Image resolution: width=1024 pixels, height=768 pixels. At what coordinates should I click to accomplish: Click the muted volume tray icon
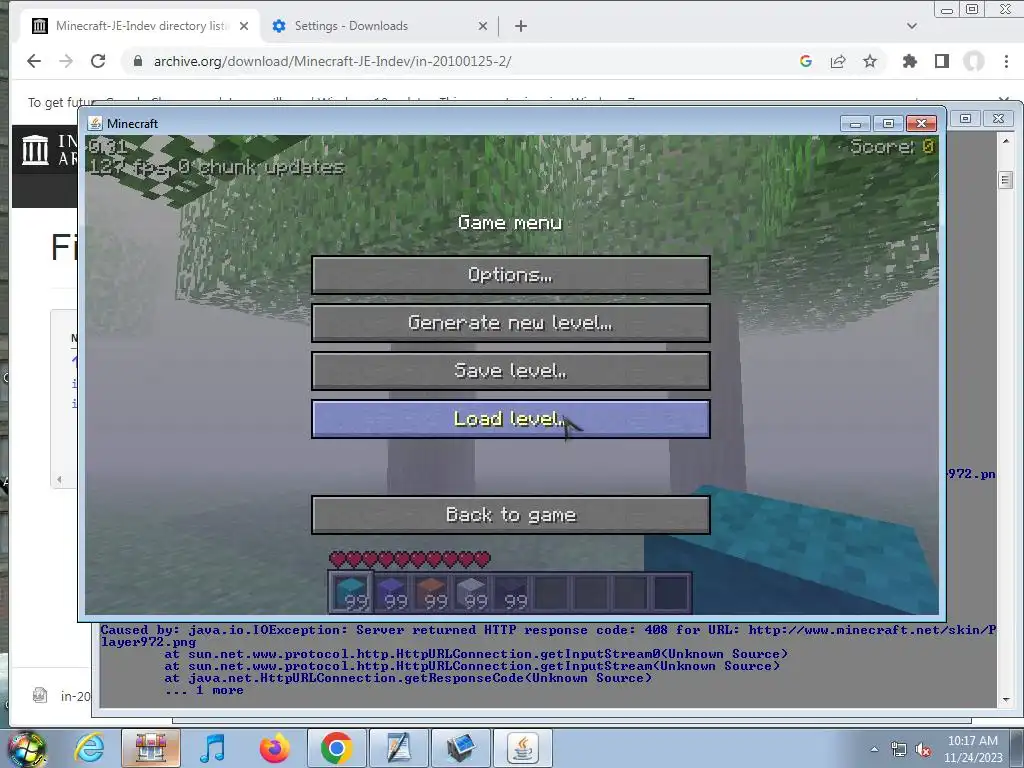tap(923, 749)
